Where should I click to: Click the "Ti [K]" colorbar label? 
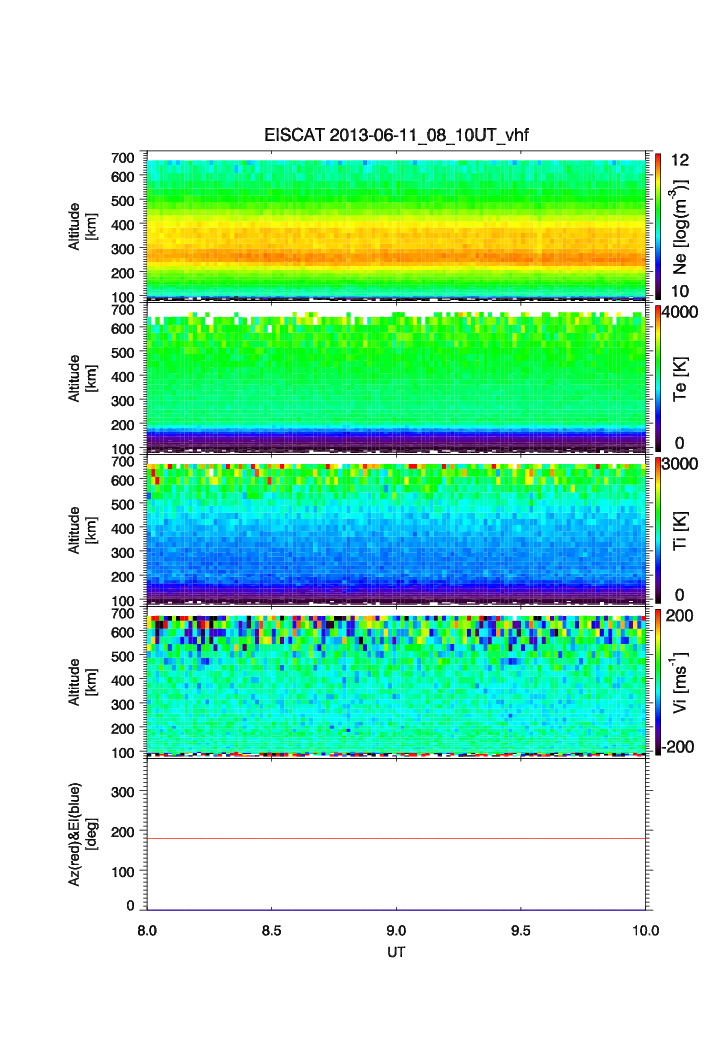coord(682,529)
